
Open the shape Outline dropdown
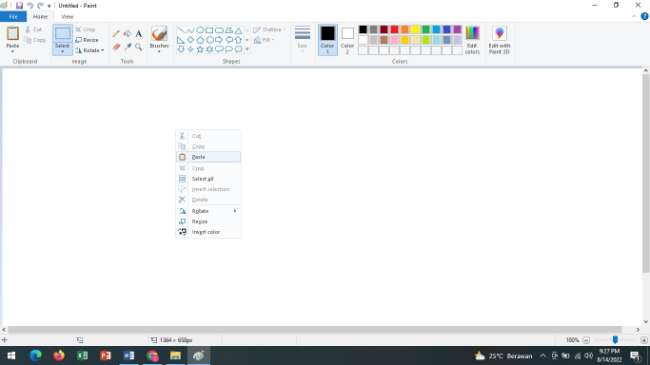pos(269,29)
